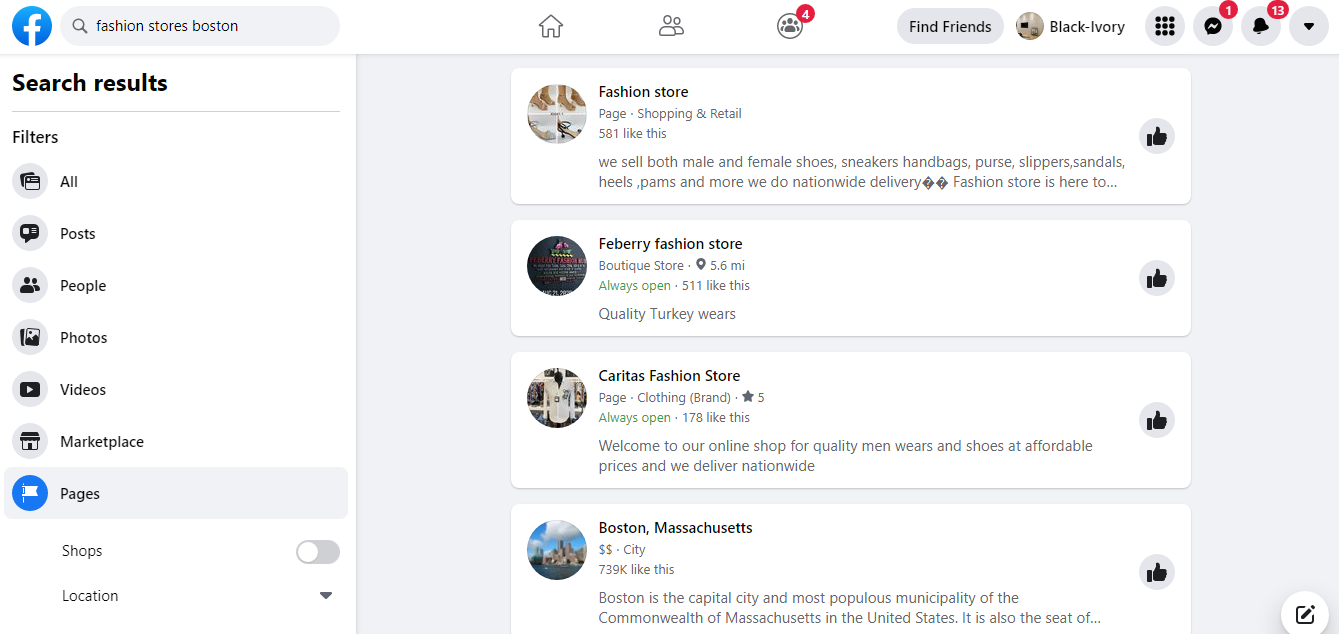Click the Find Friends button

pyautogui.click(x=950, y=26)
